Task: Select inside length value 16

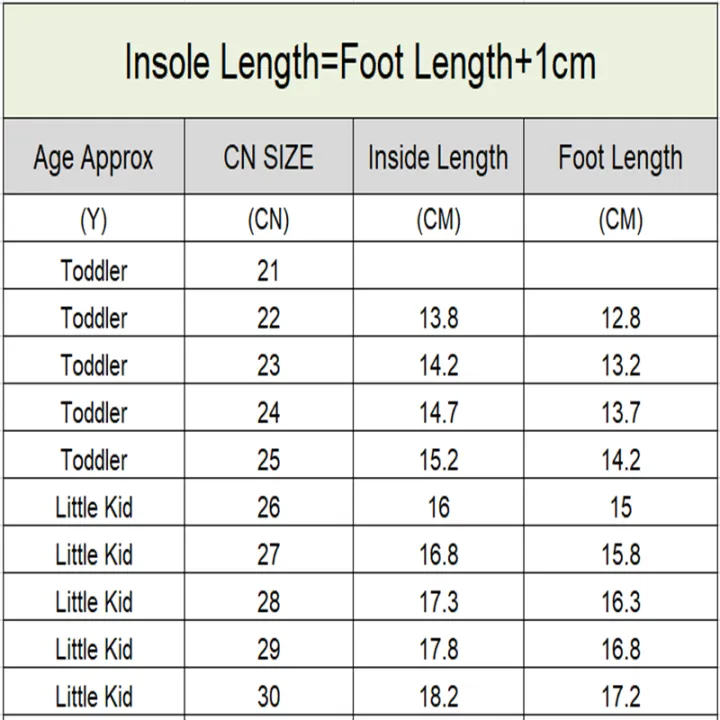Action: point(438,507)
